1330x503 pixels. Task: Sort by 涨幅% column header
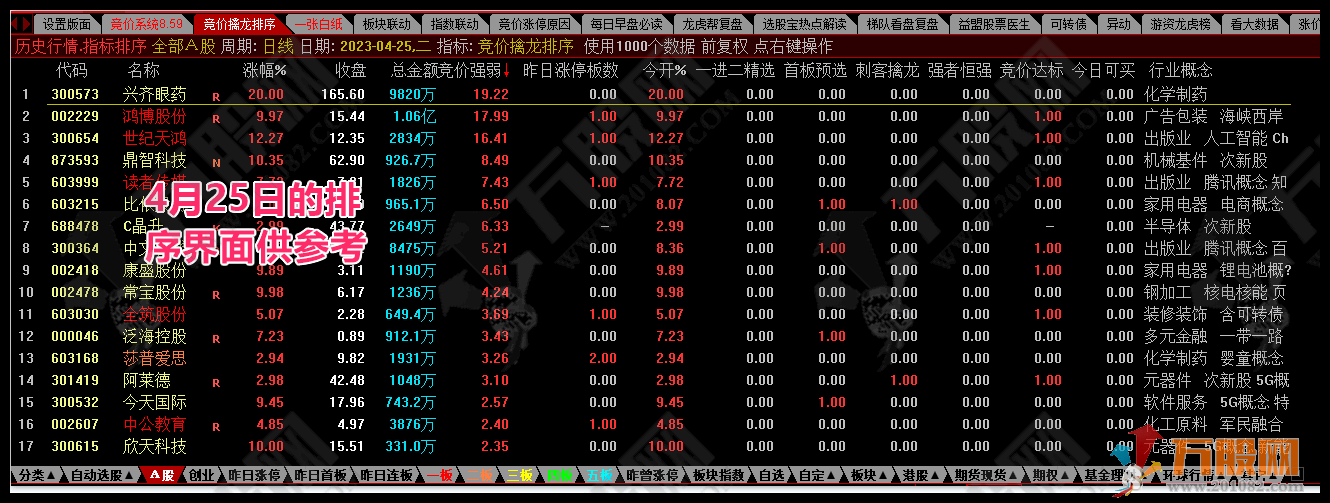(x=264, y=70)
